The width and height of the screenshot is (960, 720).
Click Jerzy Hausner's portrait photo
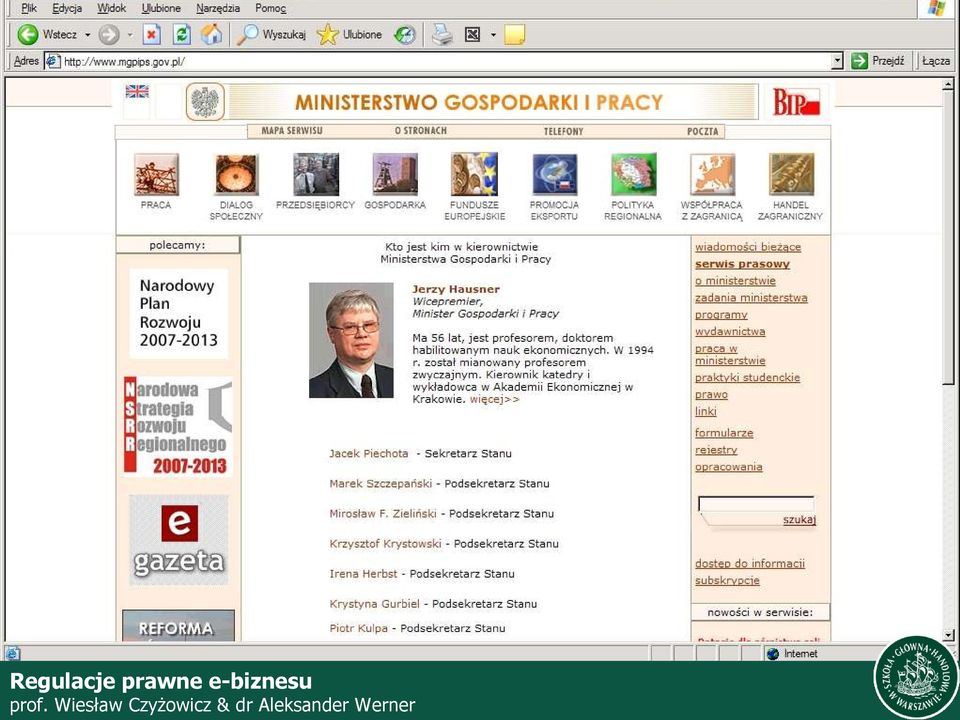351,340
